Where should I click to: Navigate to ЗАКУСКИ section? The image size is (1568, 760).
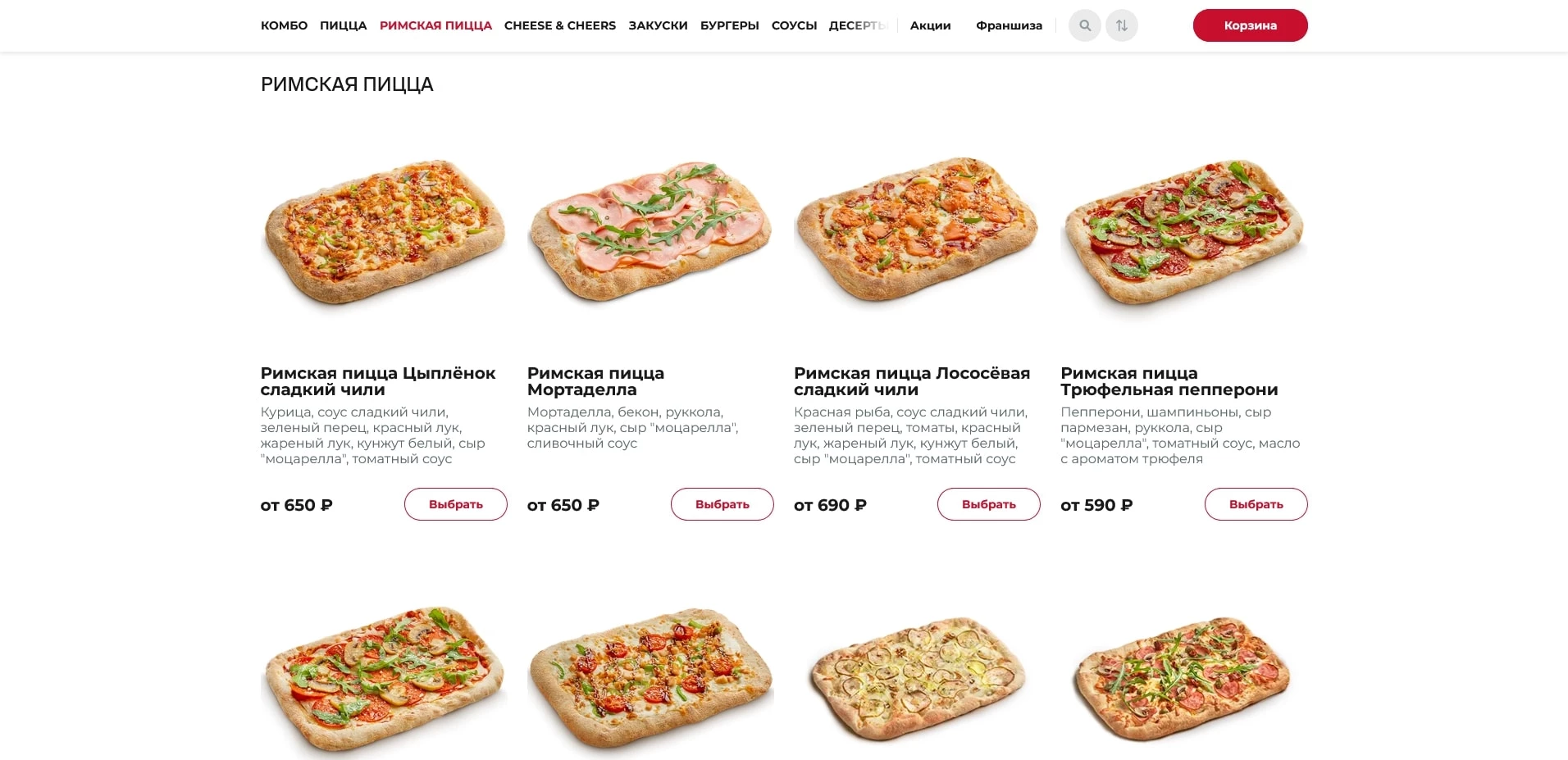(x=658, y=25)
